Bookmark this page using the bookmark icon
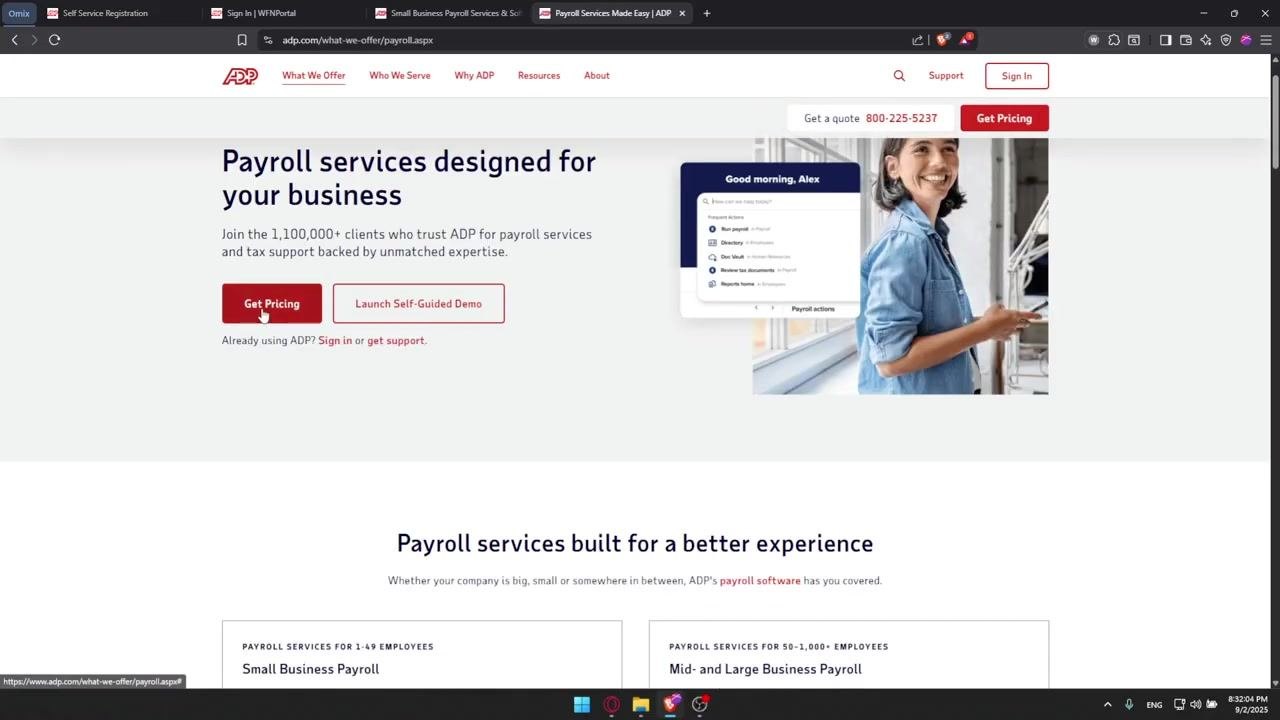Viewport: 1280px width, 720px height. coord(242,40)
